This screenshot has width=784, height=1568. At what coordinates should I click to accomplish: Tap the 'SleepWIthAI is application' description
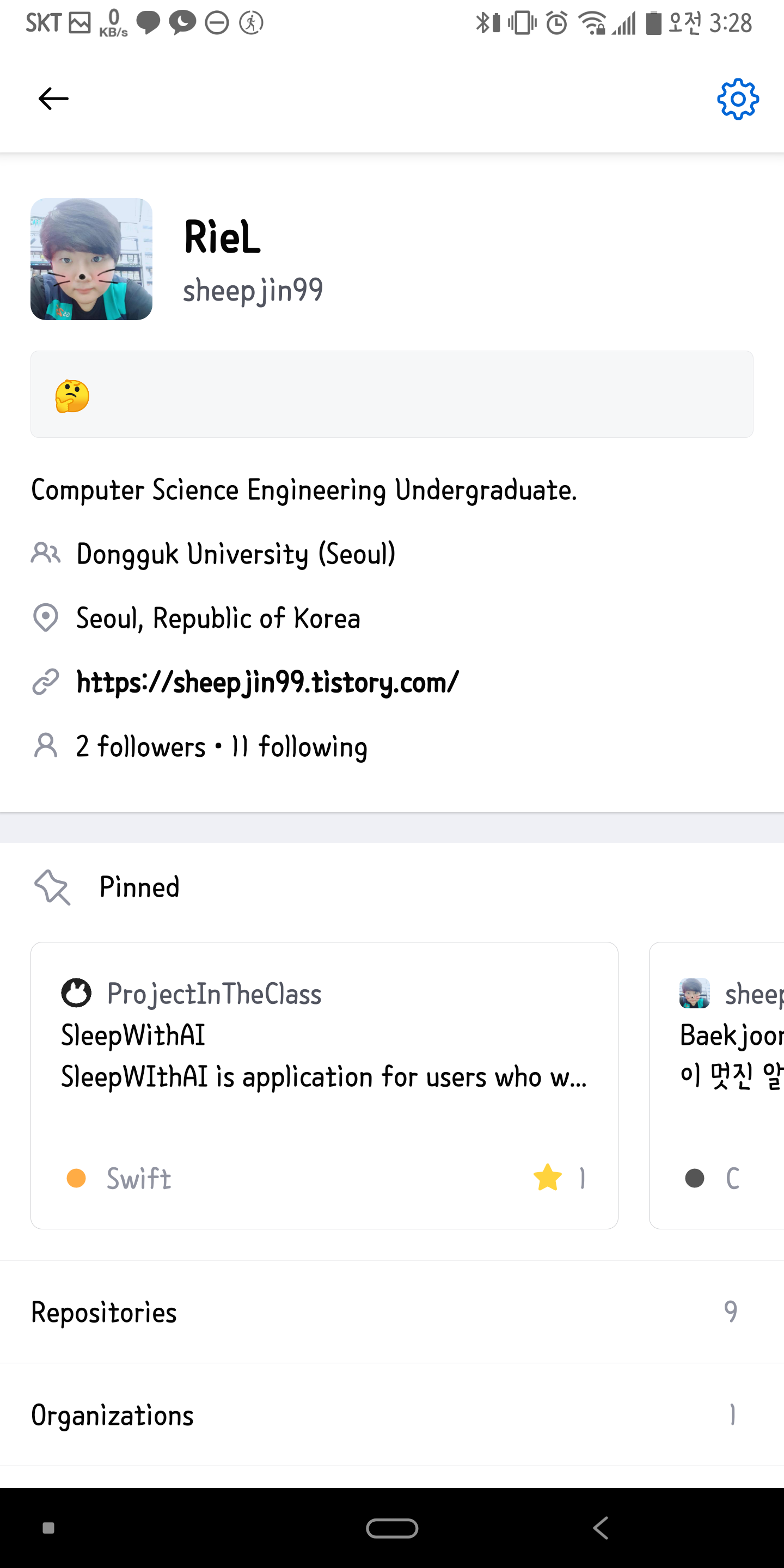click(x=324, y=1077)
